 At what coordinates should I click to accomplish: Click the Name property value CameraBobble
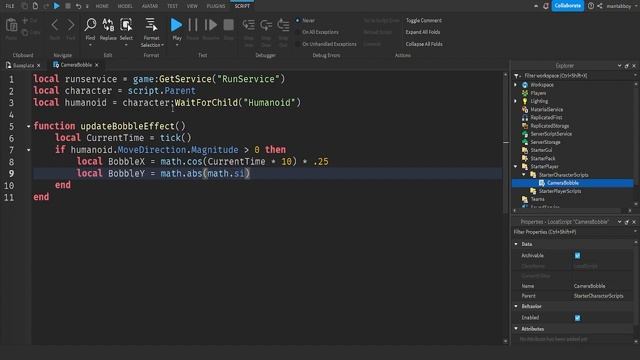coord(589,286)
